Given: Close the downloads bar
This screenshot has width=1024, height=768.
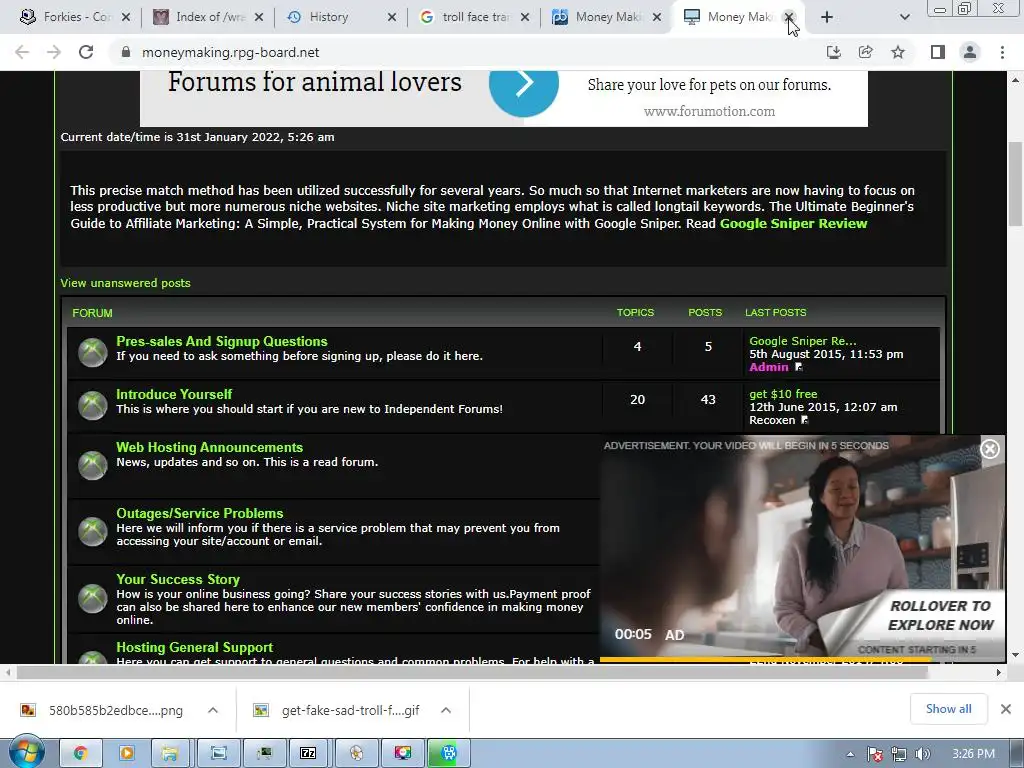Looking at the screenshot, I should tap(1006, 709).
